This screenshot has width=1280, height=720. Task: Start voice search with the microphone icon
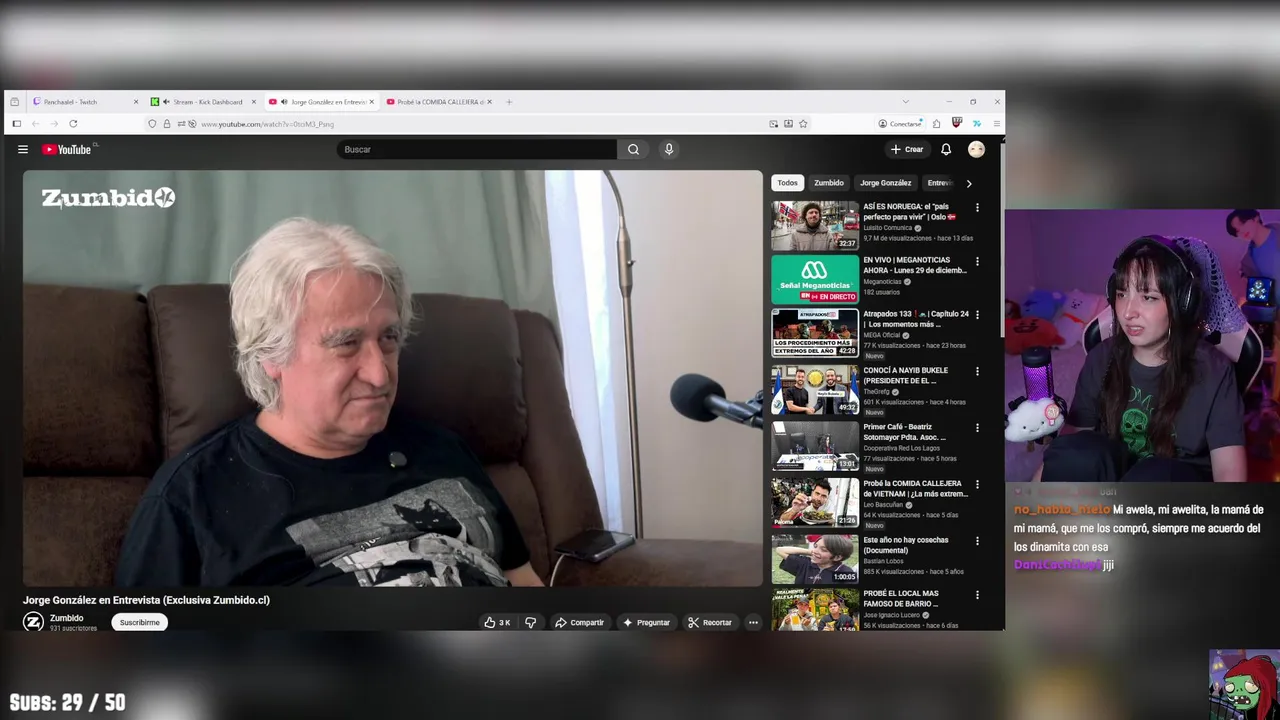coord(669,149)
